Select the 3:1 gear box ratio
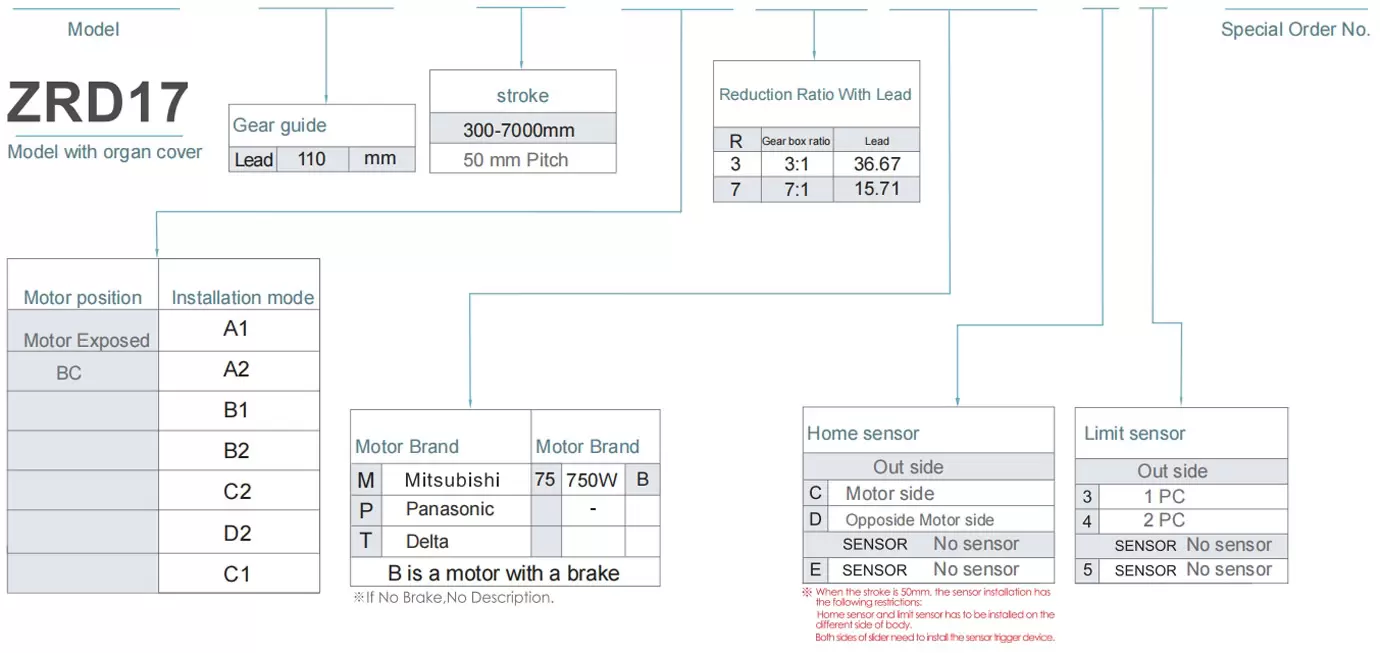Viewport: 1380px width, 653px height. pos(796,165)
